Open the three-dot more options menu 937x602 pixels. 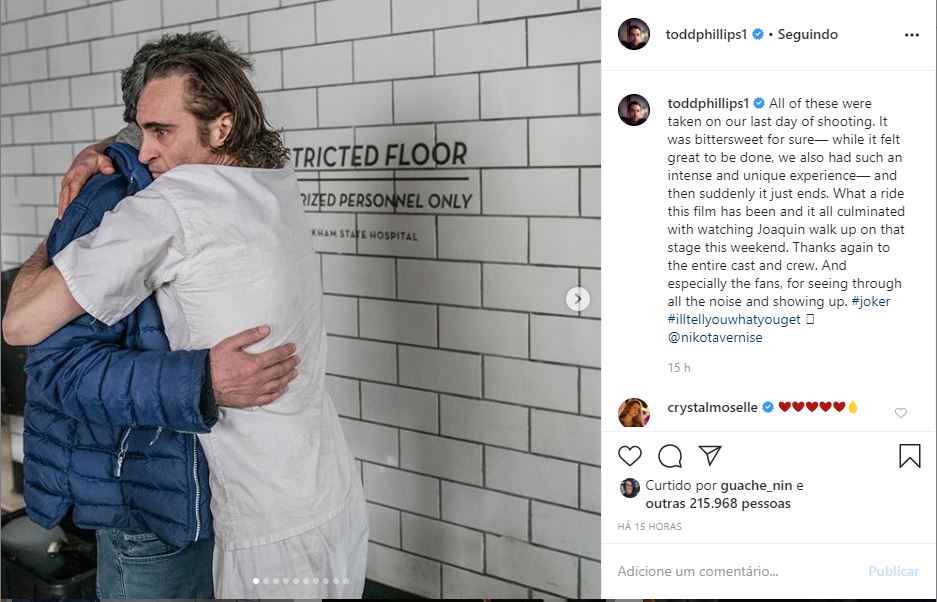point(911,35)
